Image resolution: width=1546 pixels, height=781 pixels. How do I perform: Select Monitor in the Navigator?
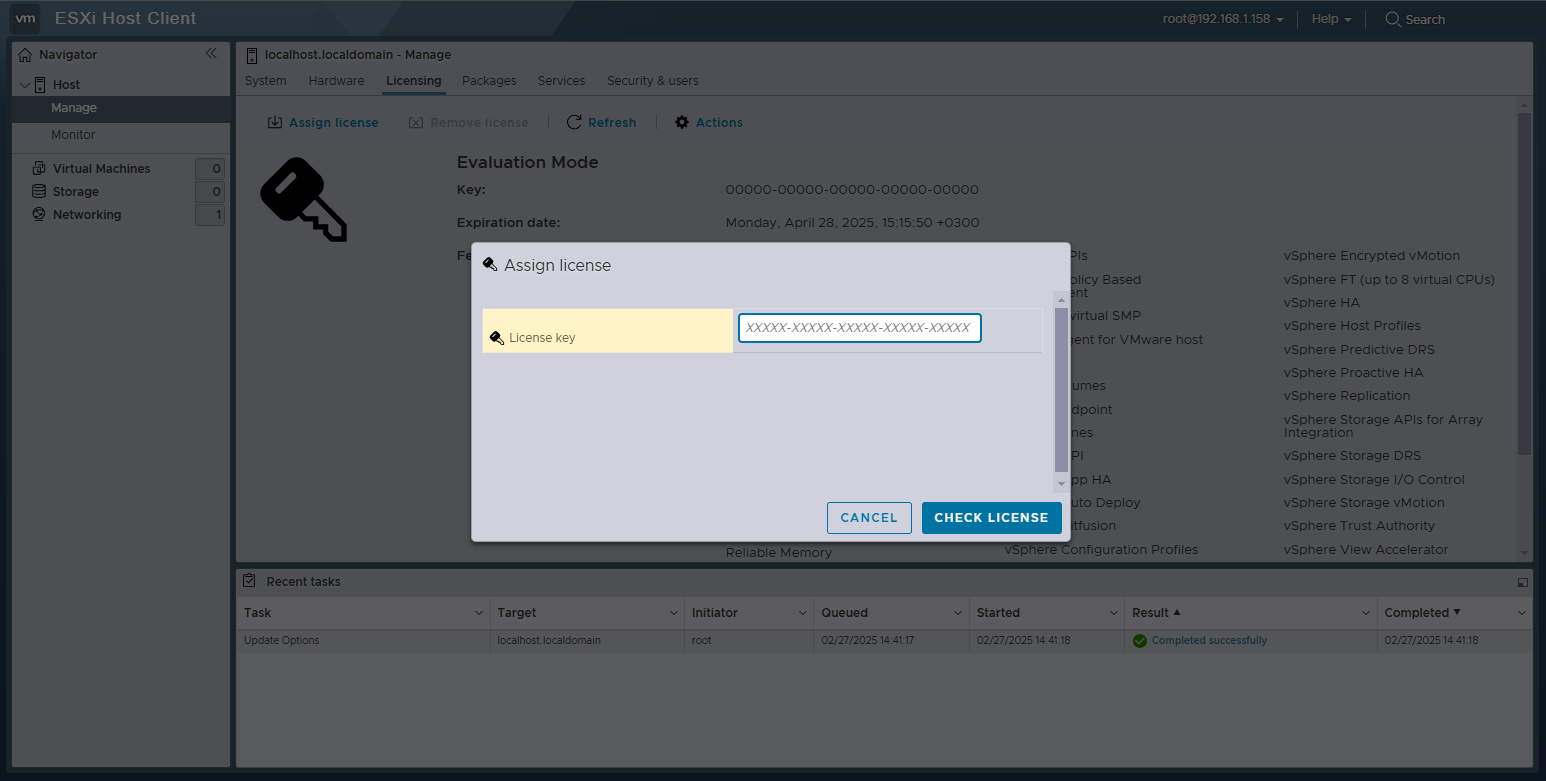pyautogui.click(x=121, y=135)
